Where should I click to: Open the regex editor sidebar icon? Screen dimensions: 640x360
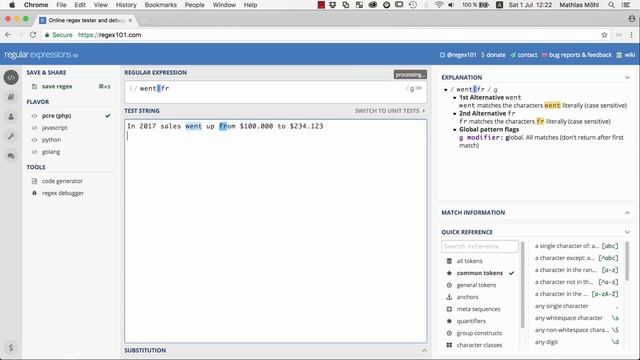tap(11, 77)
